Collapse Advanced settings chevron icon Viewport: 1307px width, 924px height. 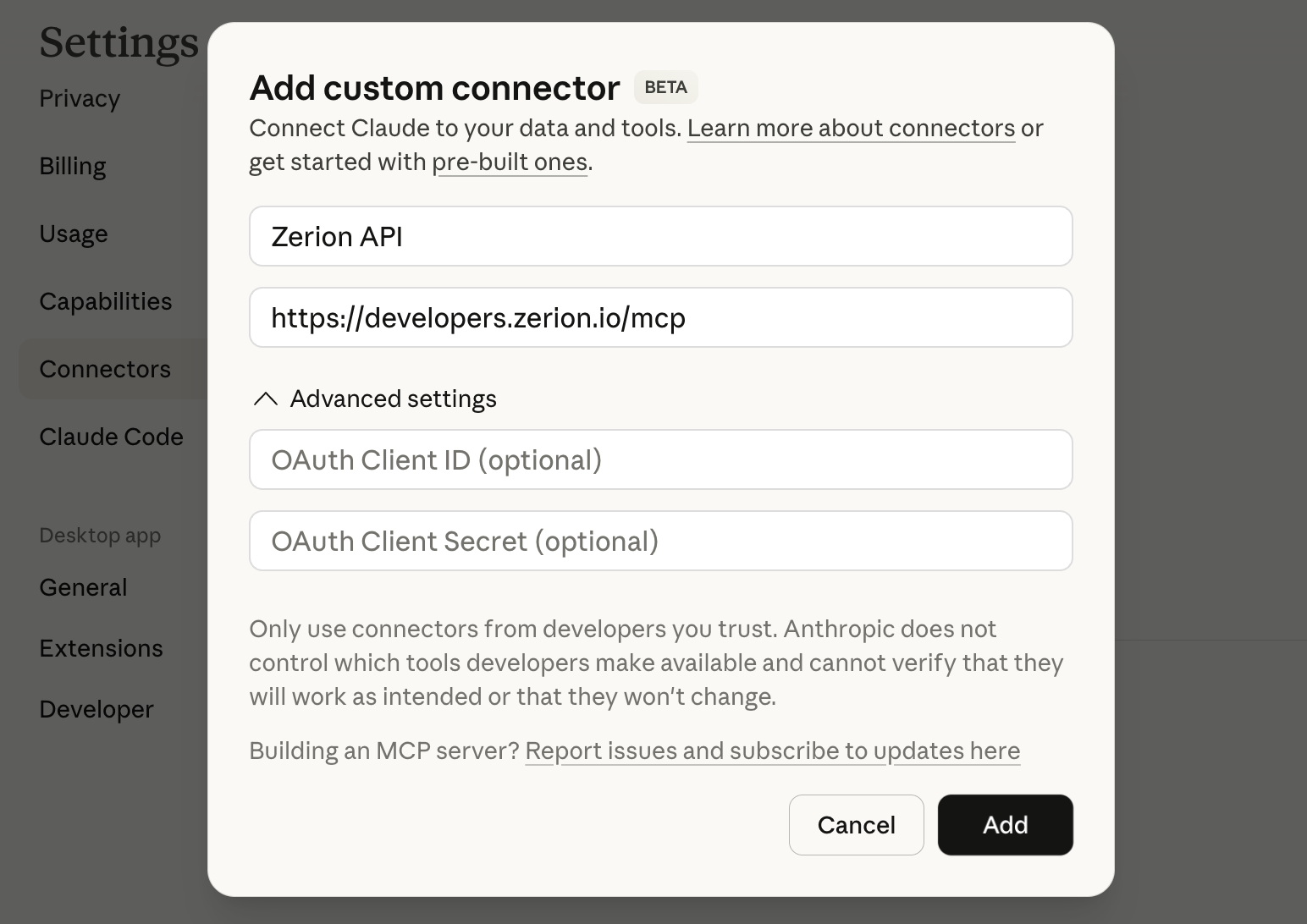point(266,399)
